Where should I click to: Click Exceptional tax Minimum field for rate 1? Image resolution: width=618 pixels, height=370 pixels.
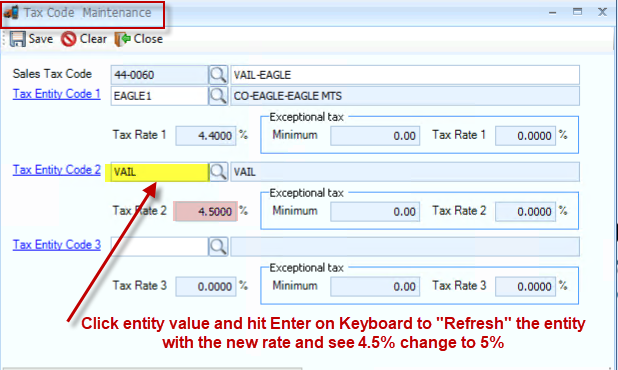pyautogui.click(x=375, y=136)
